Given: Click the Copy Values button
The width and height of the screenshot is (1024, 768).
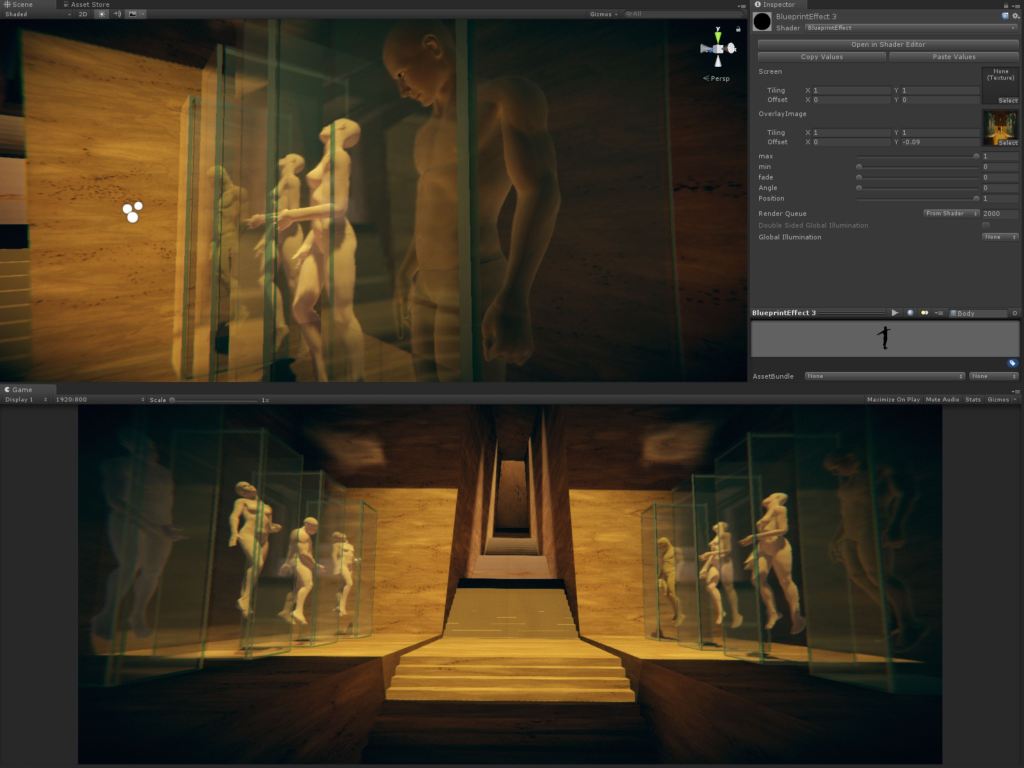Looking at the screenshot, I should pyautogui.click(x=822, y=57).
